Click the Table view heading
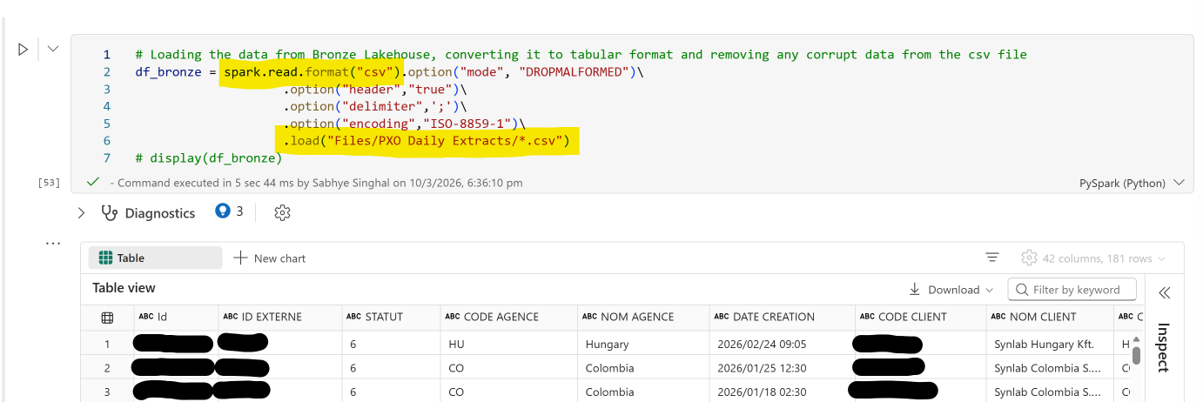The image size is (1203, 402). tap(124, 288)
